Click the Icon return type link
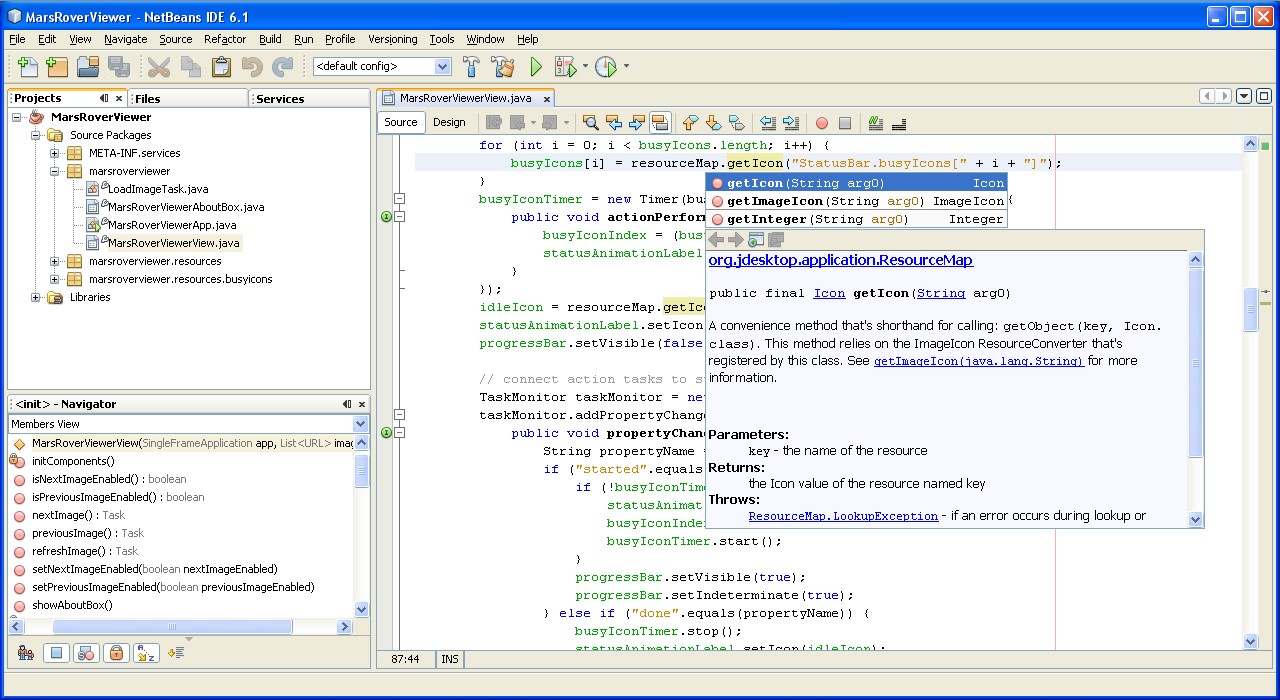This screenshot has width=1280, height=700. click(x=829, y=293)
